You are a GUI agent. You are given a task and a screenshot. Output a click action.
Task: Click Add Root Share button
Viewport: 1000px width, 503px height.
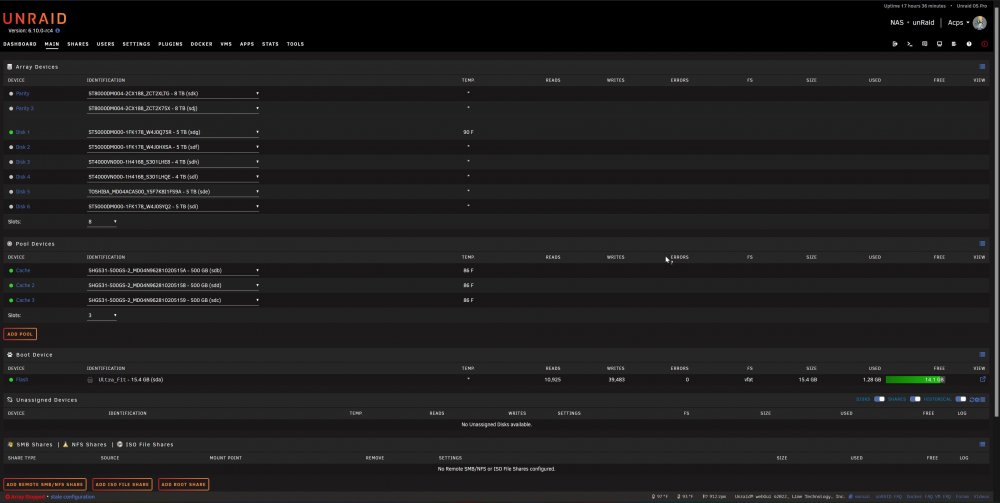coord(184,485)
